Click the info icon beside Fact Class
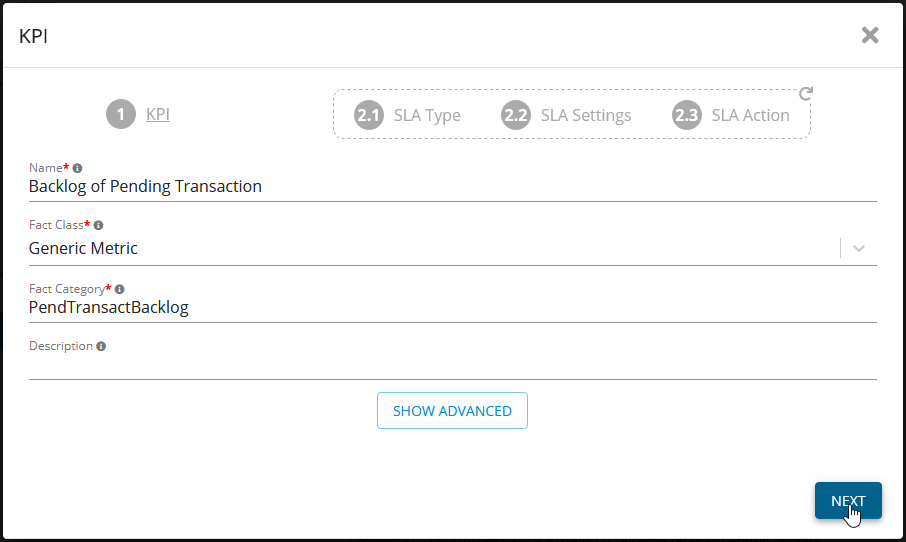 click(98, 225)
